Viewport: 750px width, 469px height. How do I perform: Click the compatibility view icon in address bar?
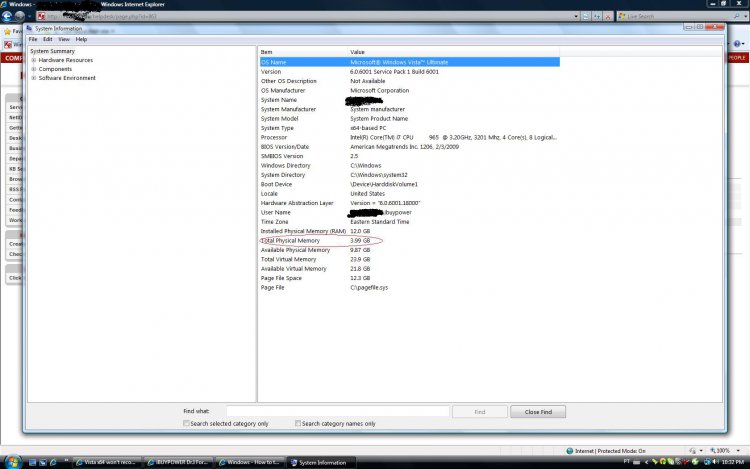586,16
